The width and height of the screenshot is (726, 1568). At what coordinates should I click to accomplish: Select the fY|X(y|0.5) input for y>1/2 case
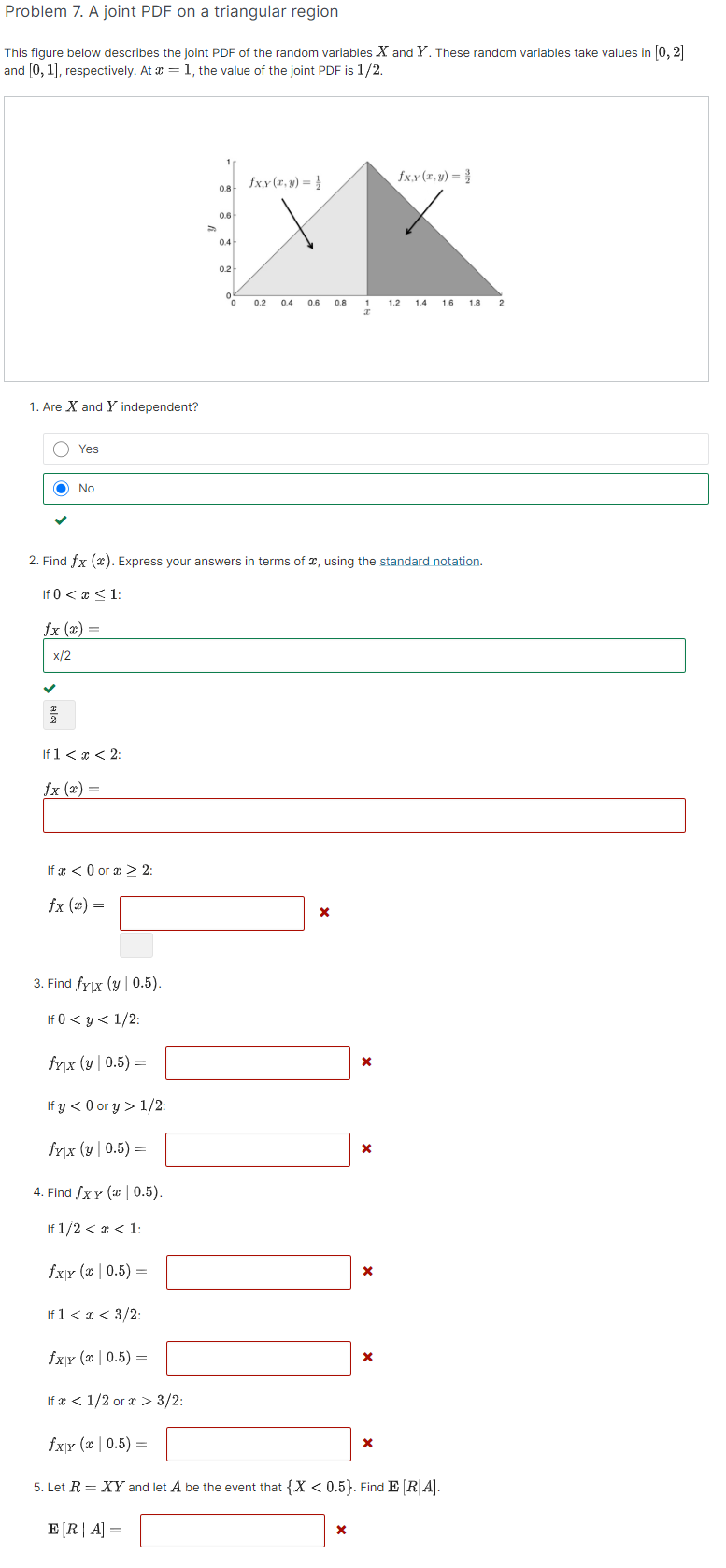pyautogui.click(x=258, y=1149)
